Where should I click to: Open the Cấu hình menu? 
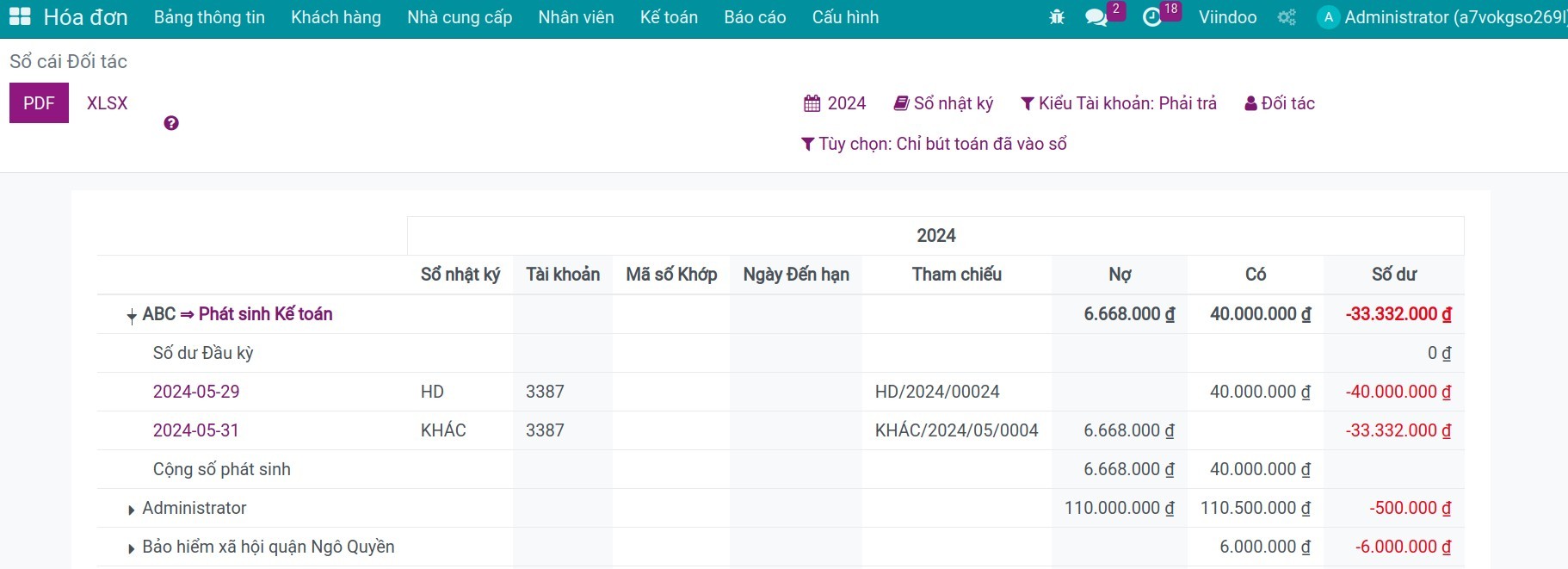click(x=845, y=17)
